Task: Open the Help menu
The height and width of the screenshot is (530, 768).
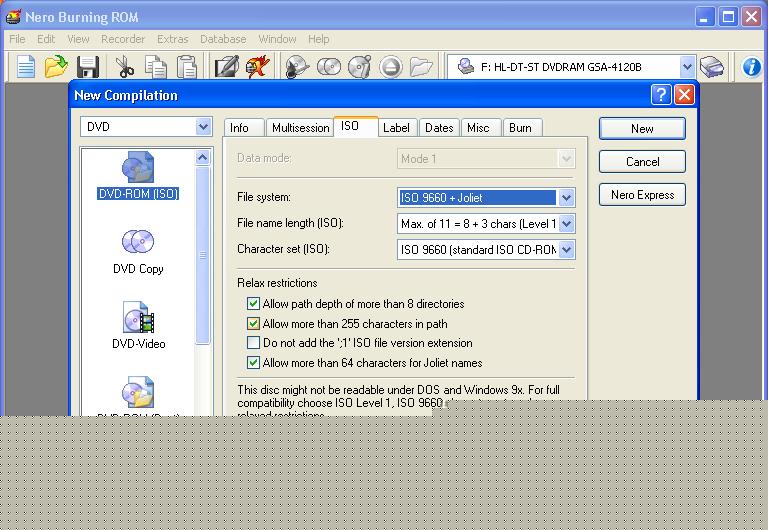Action: coord(318,39)
